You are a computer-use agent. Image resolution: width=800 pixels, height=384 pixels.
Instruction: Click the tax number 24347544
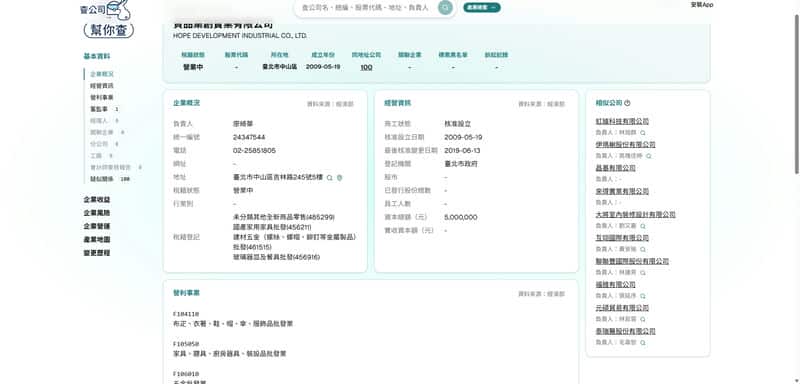[x=249, y=137]
